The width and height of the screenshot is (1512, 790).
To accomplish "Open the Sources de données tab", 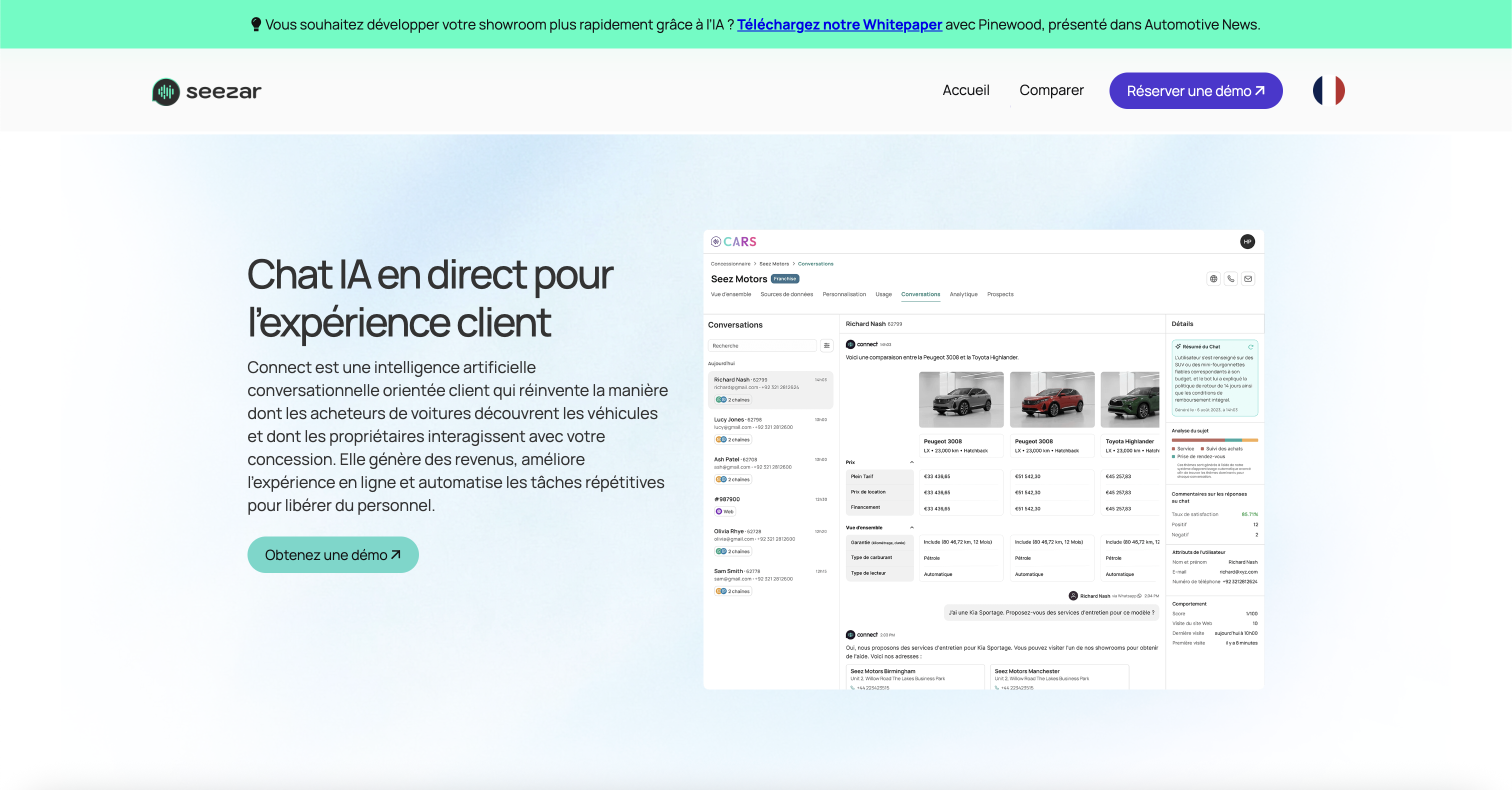I will (x=786, y=294).
